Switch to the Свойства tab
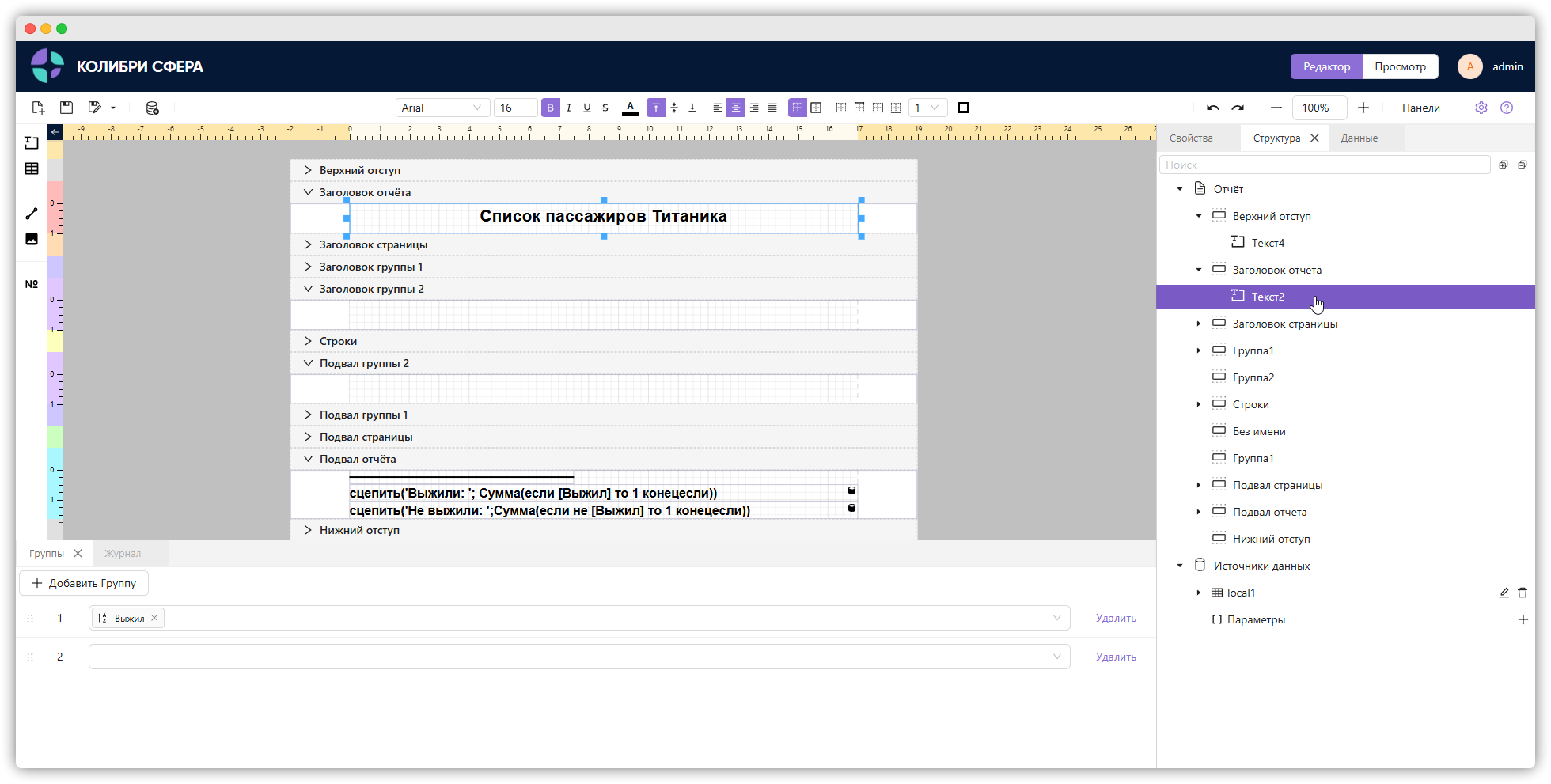 1191,138
